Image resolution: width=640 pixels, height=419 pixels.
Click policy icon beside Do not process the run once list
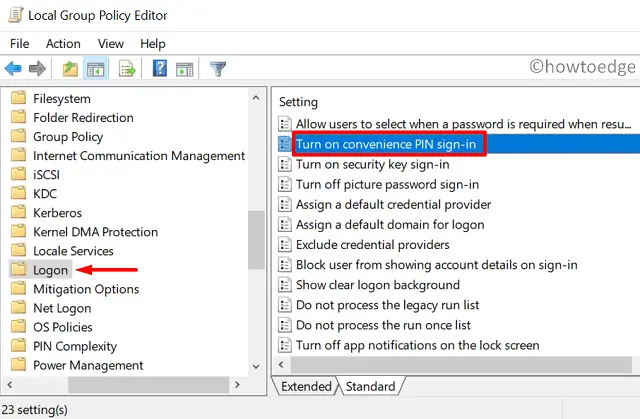(284, 325)
